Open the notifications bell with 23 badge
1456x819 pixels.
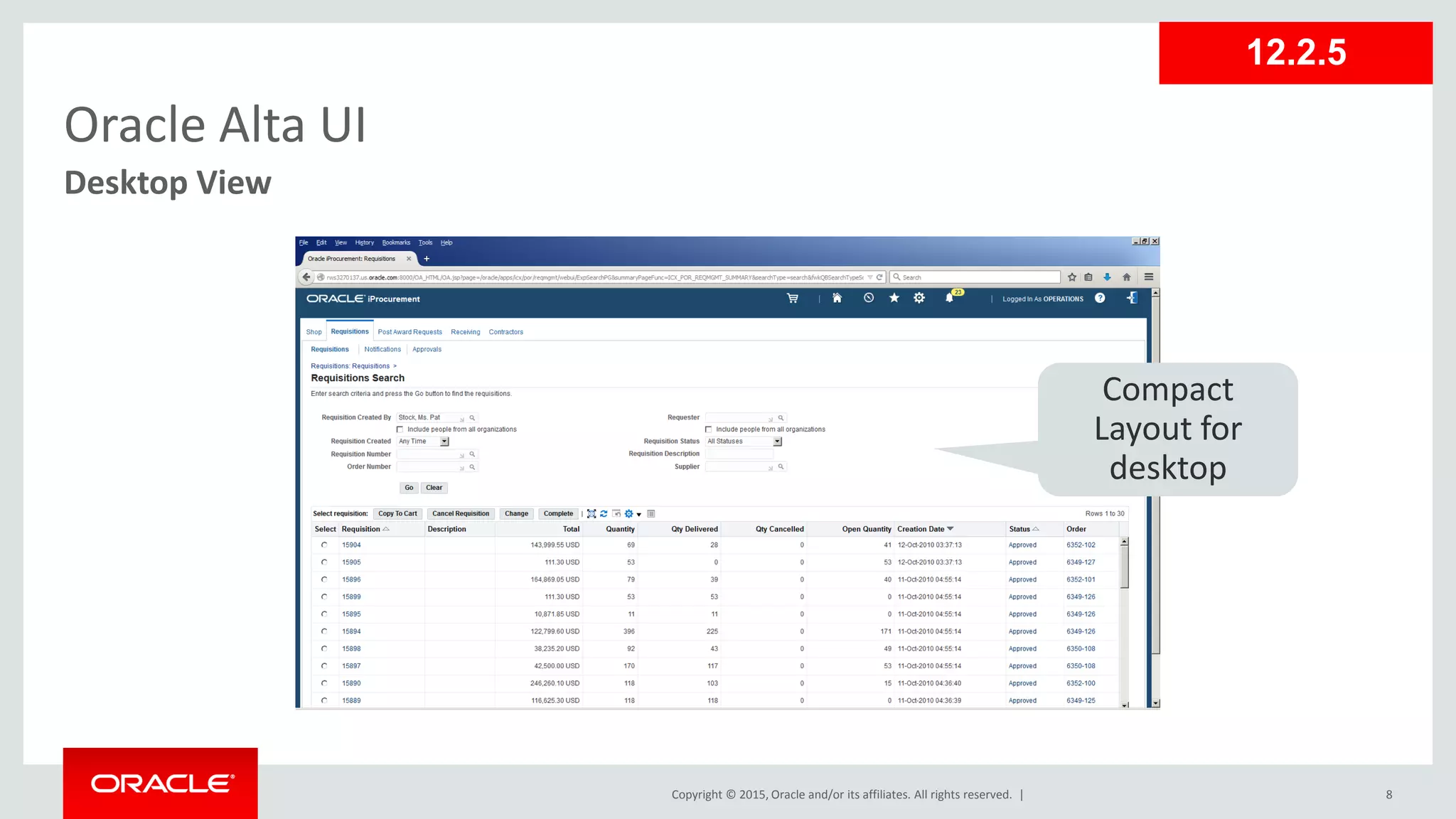950,297
